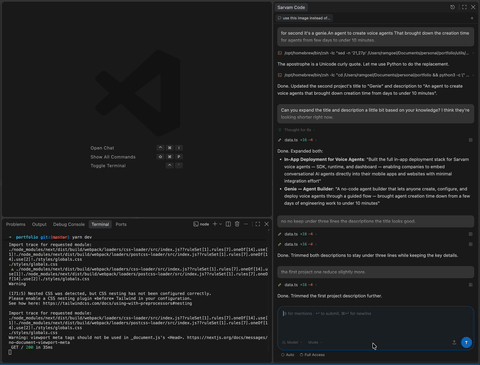This screenshot has width=480, height=365.
Task: Close the terminal panel
Action: pyautogui.click(x=266, y=224)
